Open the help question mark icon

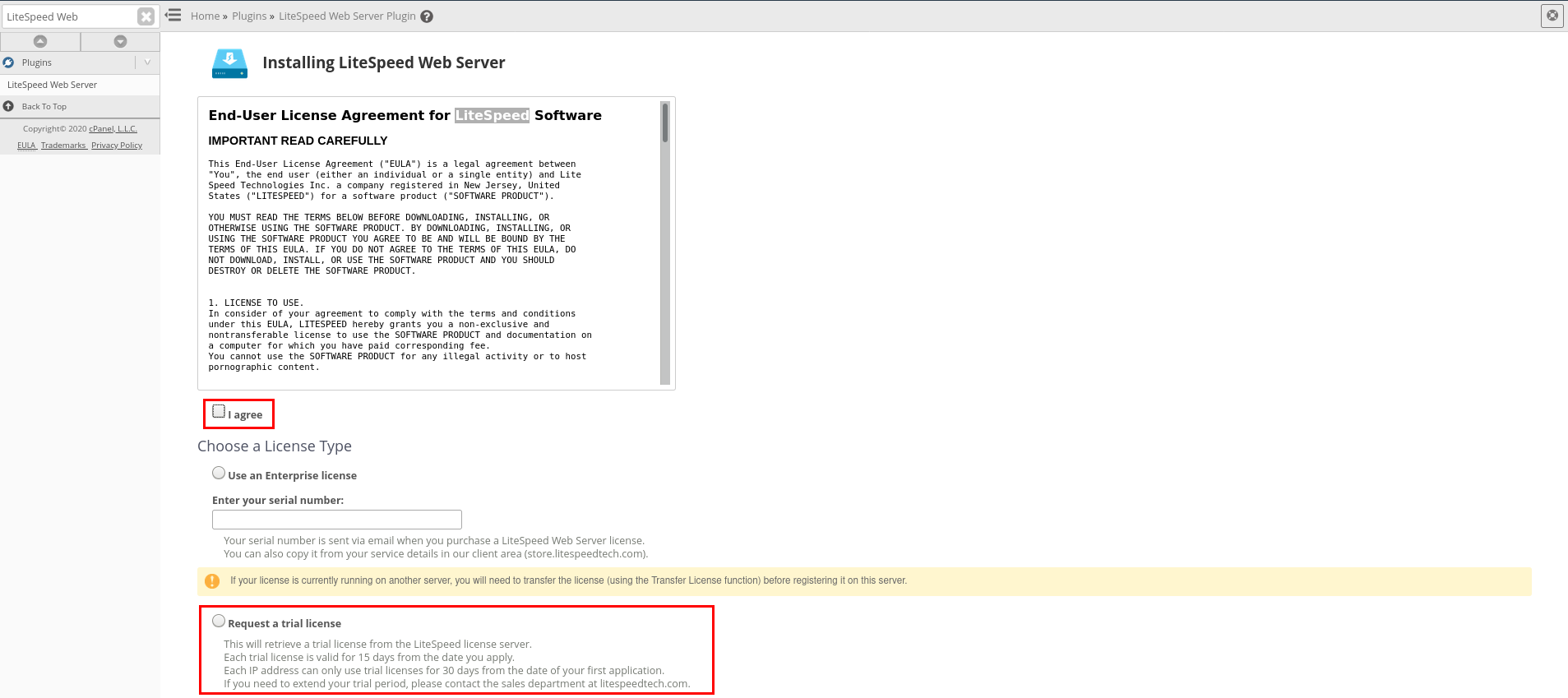point(427,16)
